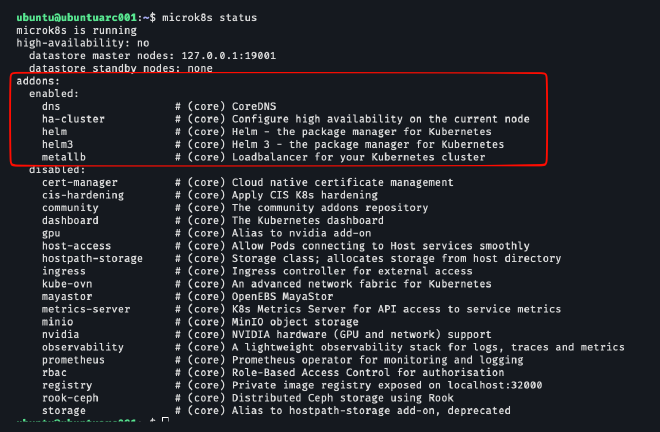The height and width of the screenshot is (432, 660).
Task: Click the 'cert-manager' addon name
Action: click(x=78, y=183)
